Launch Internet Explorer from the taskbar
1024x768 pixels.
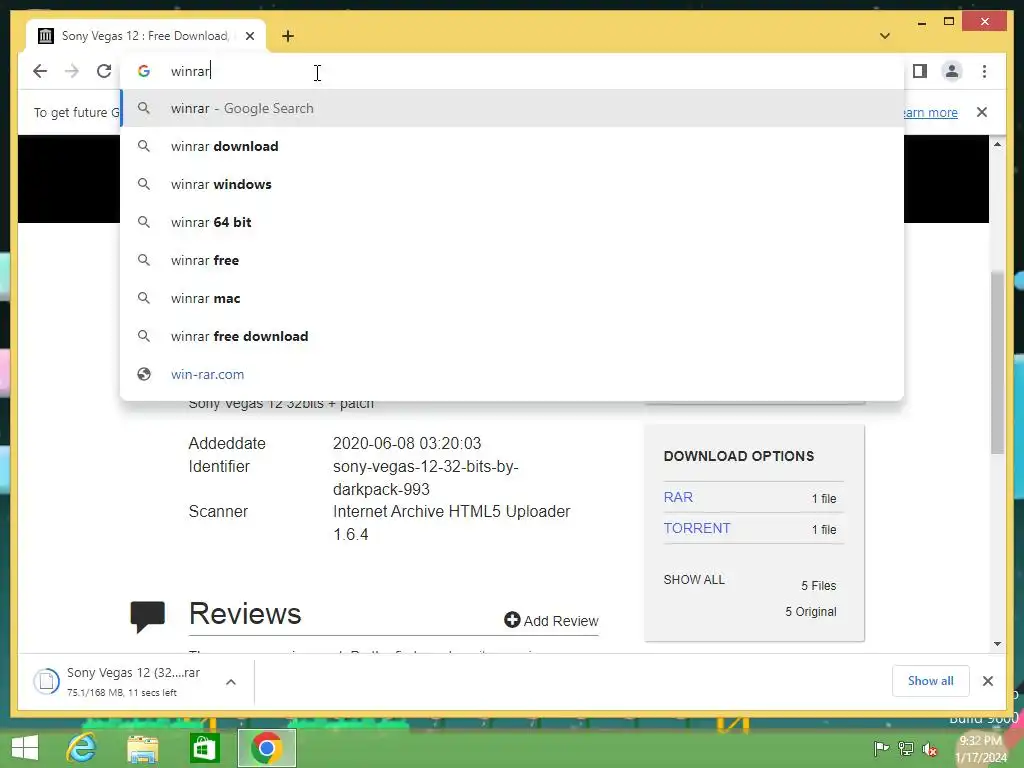pos(82,748)
